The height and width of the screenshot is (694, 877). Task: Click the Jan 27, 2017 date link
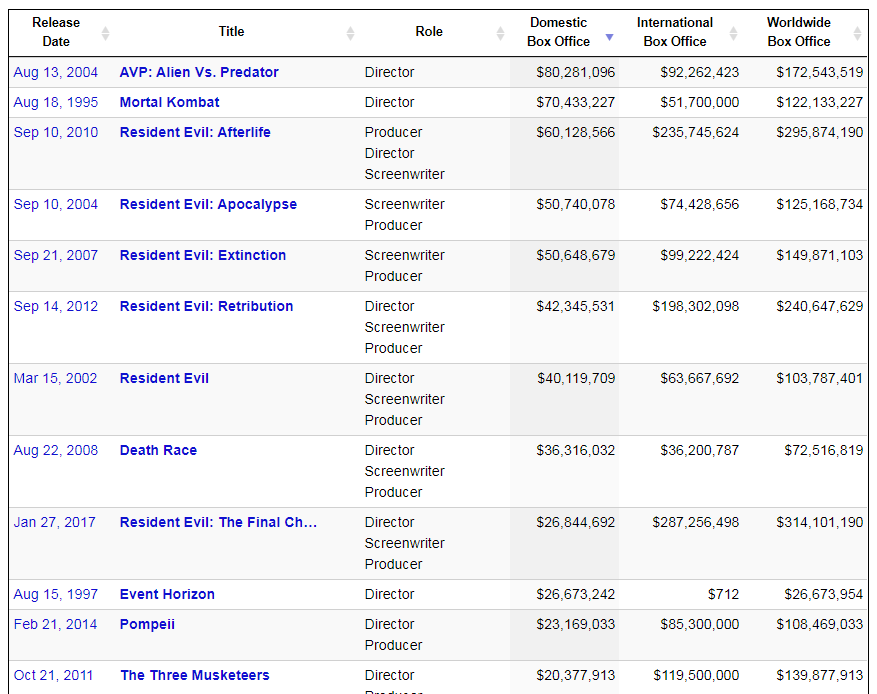tap(56, 522)
